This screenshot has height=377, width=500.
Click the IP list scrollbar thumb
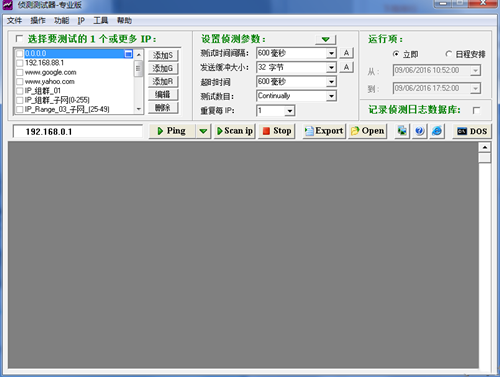[138, 69]
